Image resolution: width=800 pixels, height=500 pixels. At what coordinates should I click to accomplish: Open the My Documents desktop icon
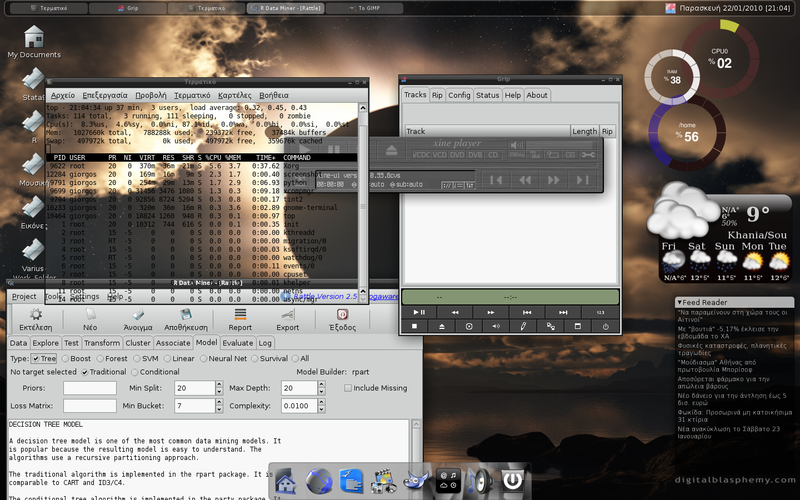[x=34, y=42]
